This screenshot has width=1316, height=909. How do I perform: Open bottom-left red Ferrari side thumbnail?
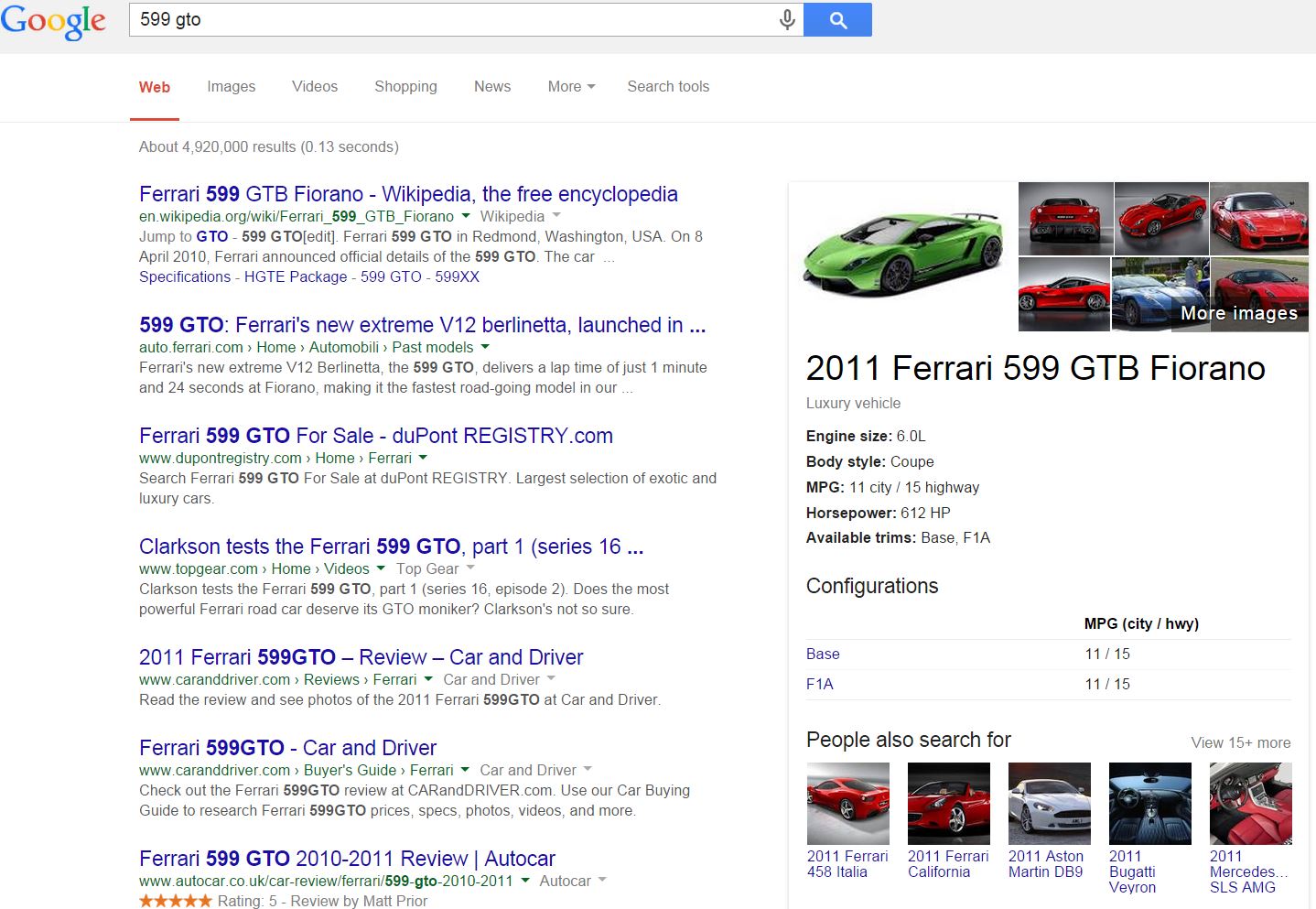pos(1063,295)
